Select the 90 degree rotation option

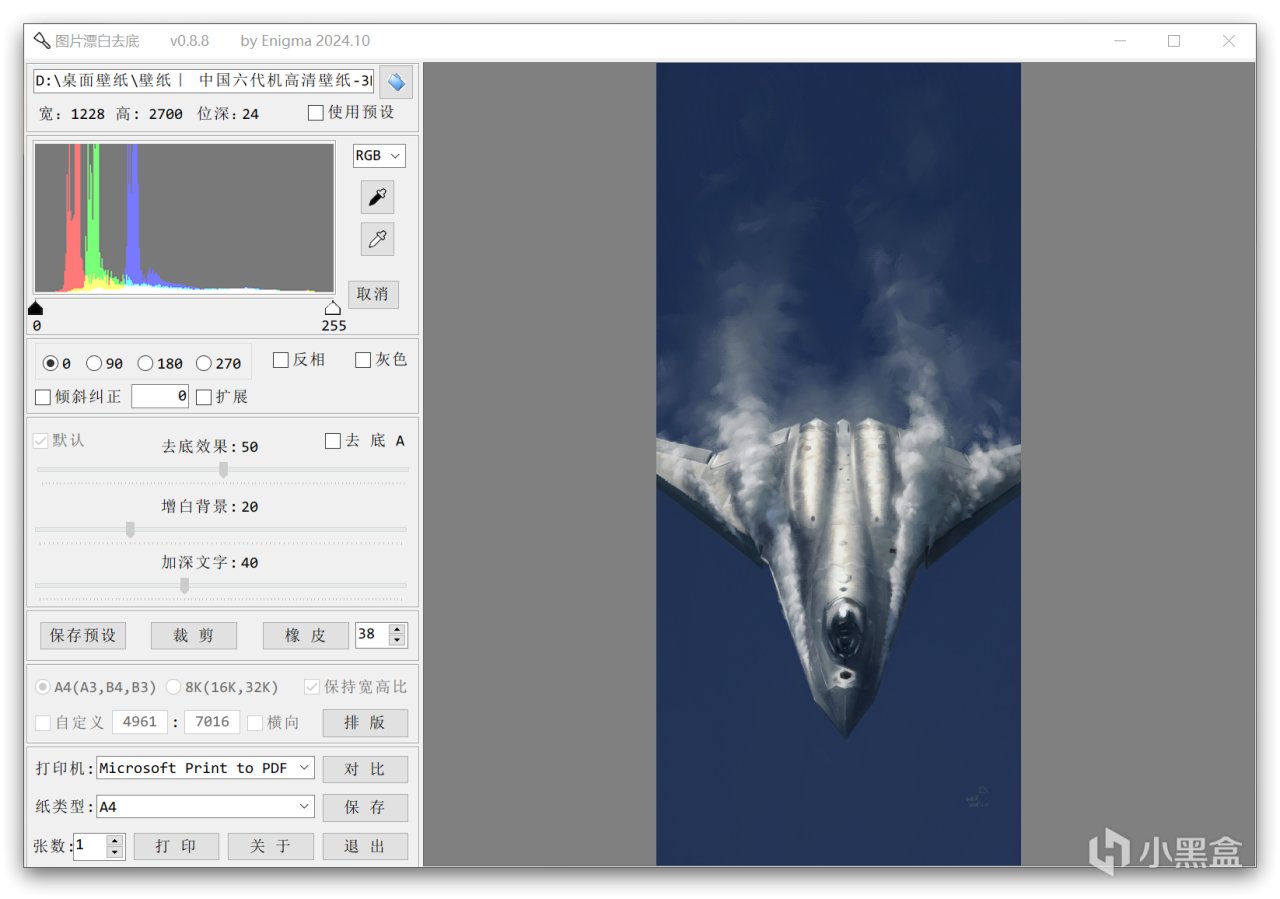(x=94, y=364)
